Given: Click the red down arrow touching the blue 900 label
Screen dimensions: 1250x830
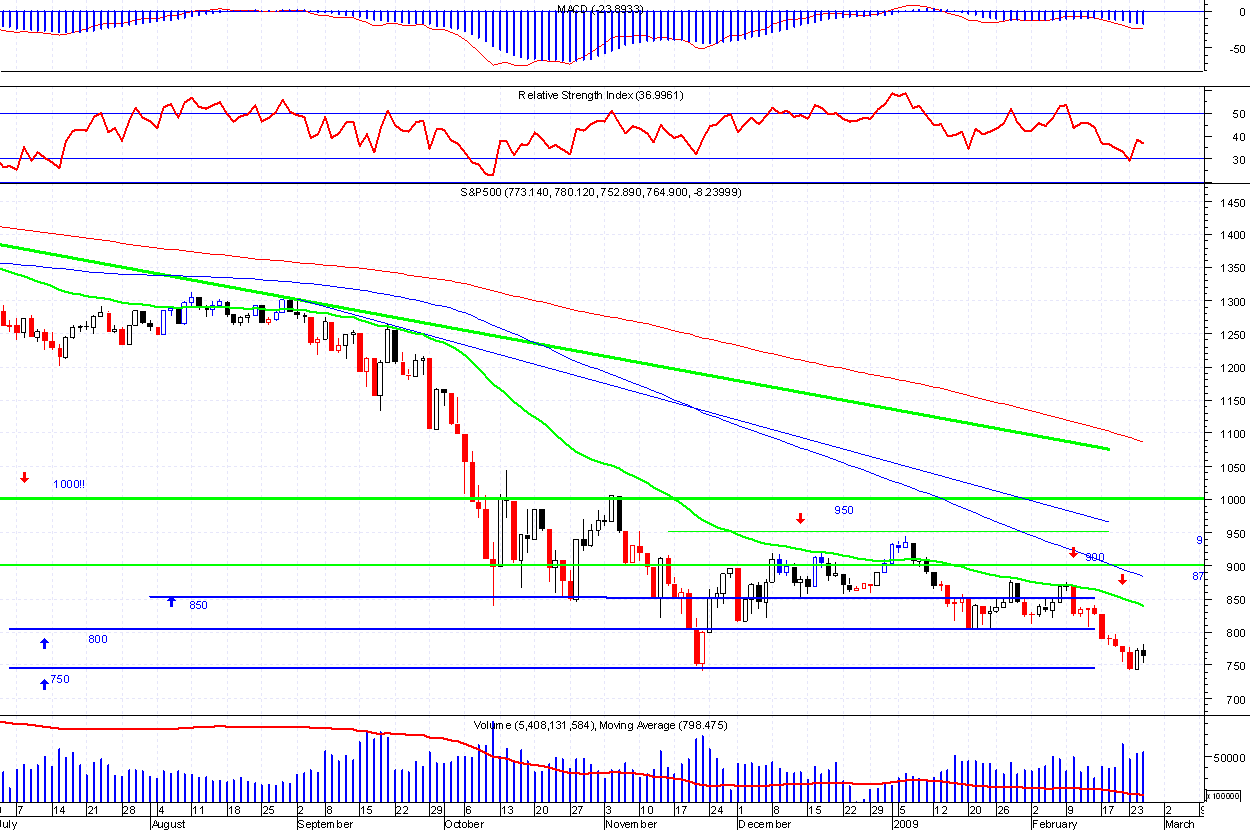Looking at the screenshot, I should tap(1073, 552).
